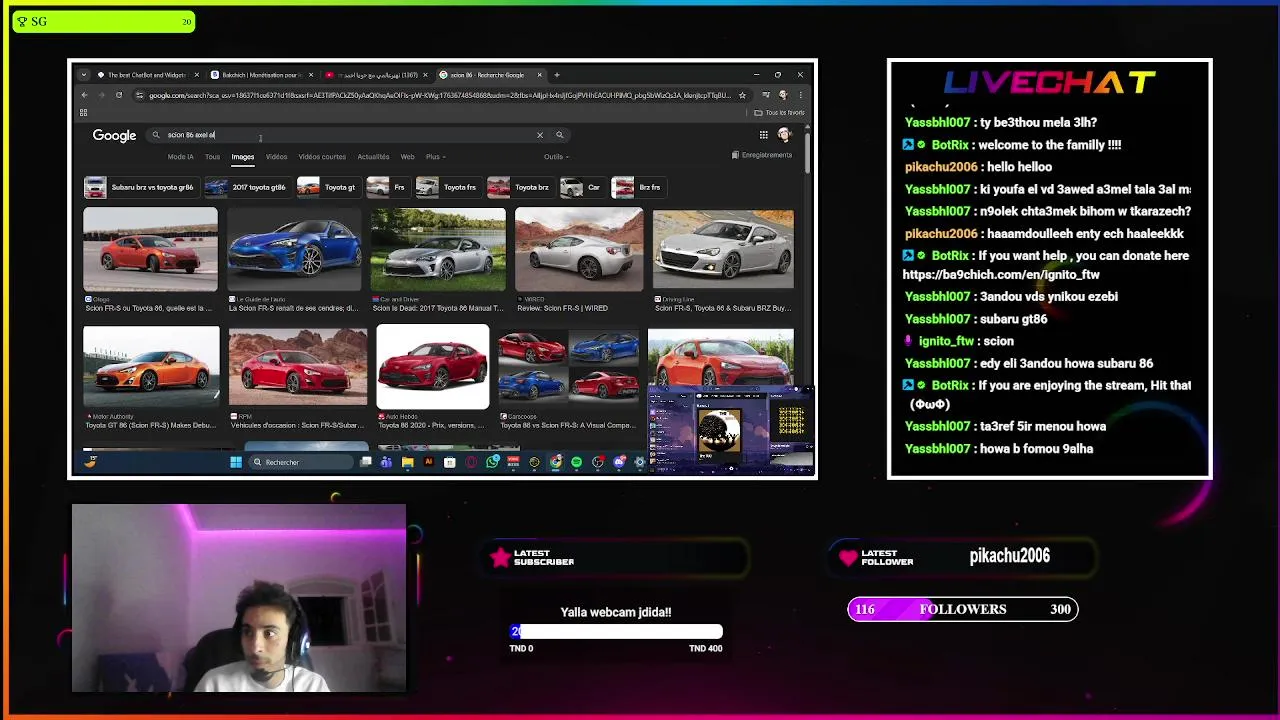Viewport: 1280px width, 720px height.
Task: Click the followers goal bar showing 116
Action: click(963, 609)
